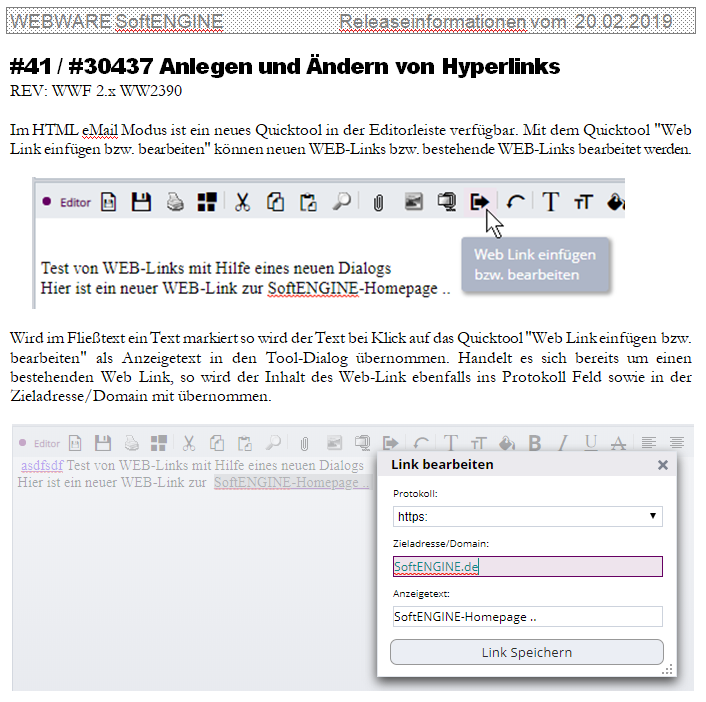
Task: Toggle Italic I in the greyed-out editor toolbar
Action: 563,443
